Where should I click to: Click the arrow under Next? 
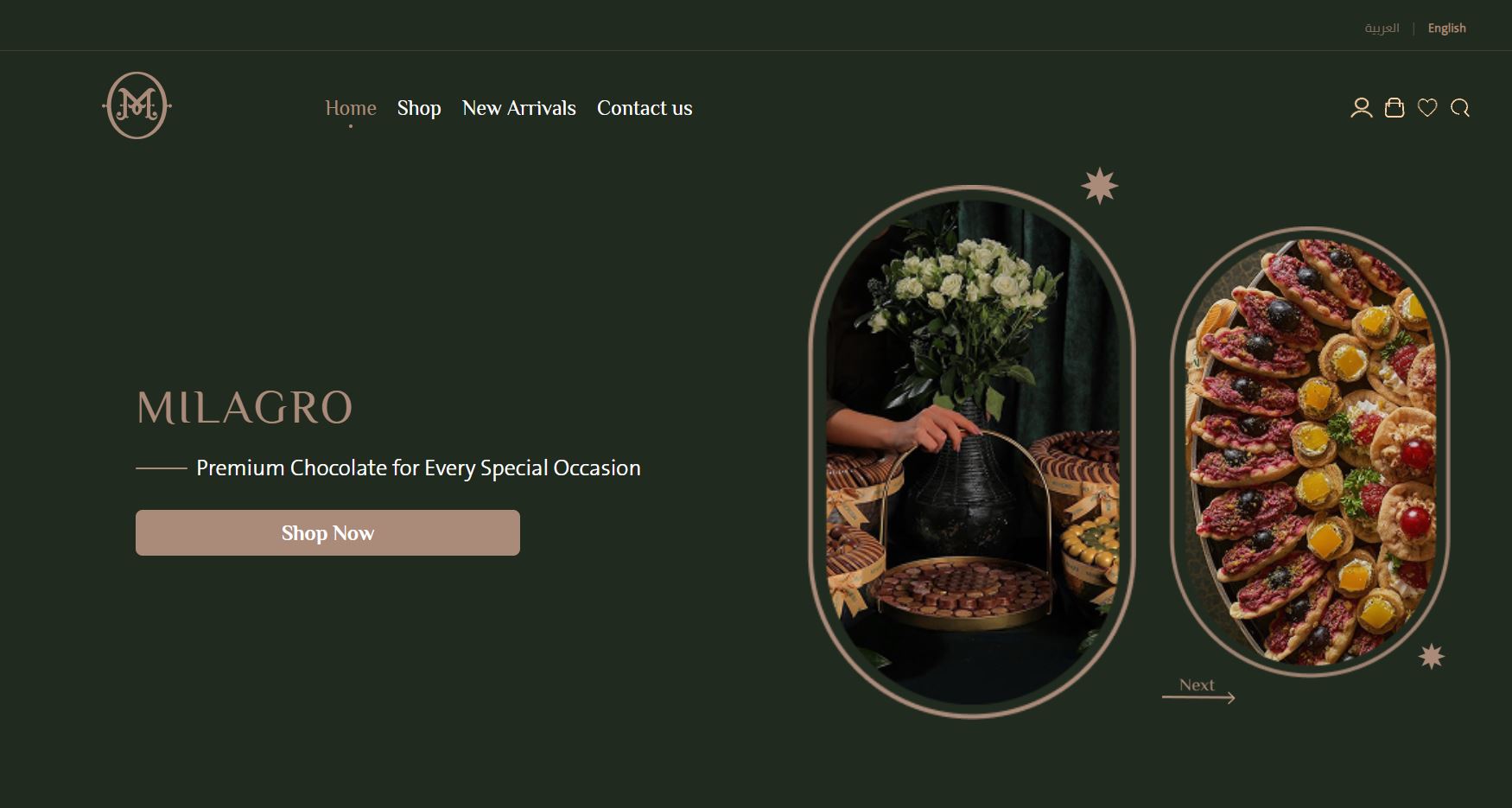pyautogui.click(x=1198, y=697)
